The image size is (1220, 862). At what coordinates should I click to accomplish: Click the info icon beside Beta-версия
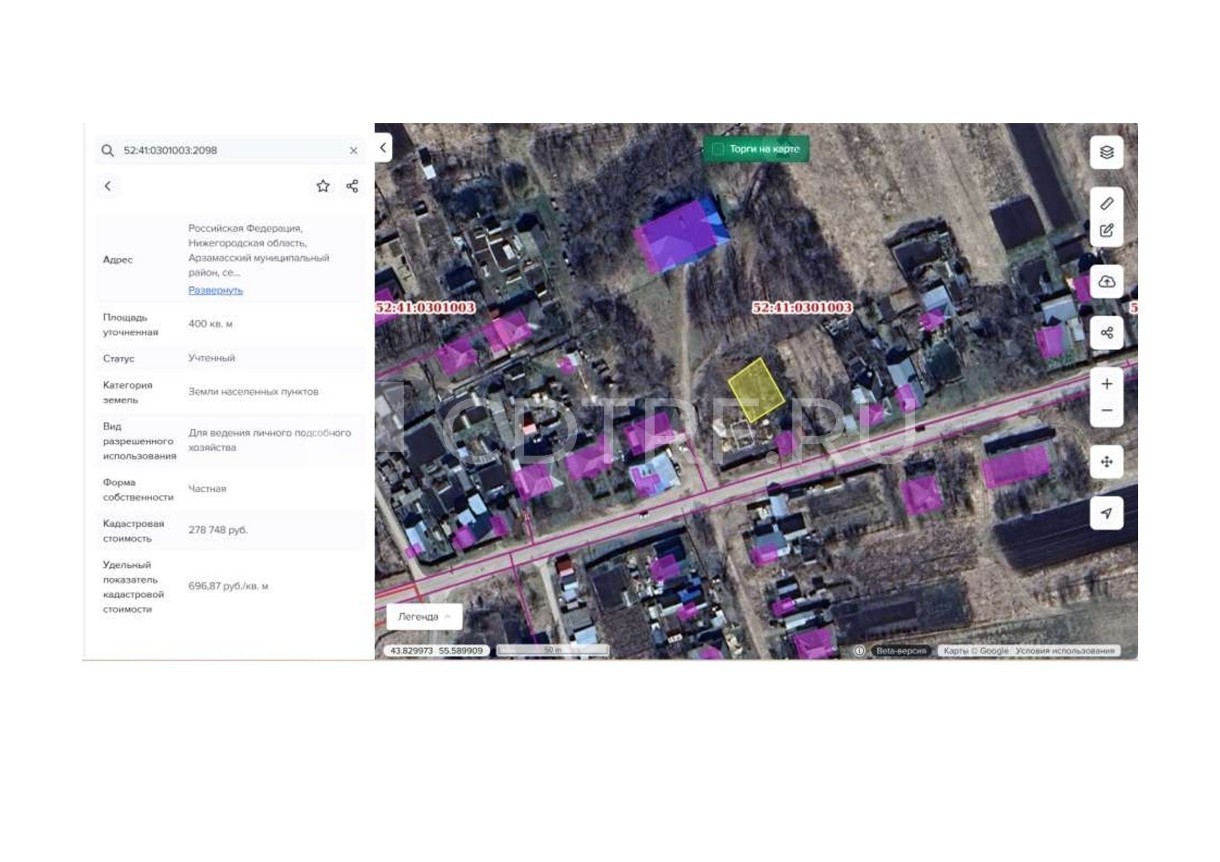point(859,651)
